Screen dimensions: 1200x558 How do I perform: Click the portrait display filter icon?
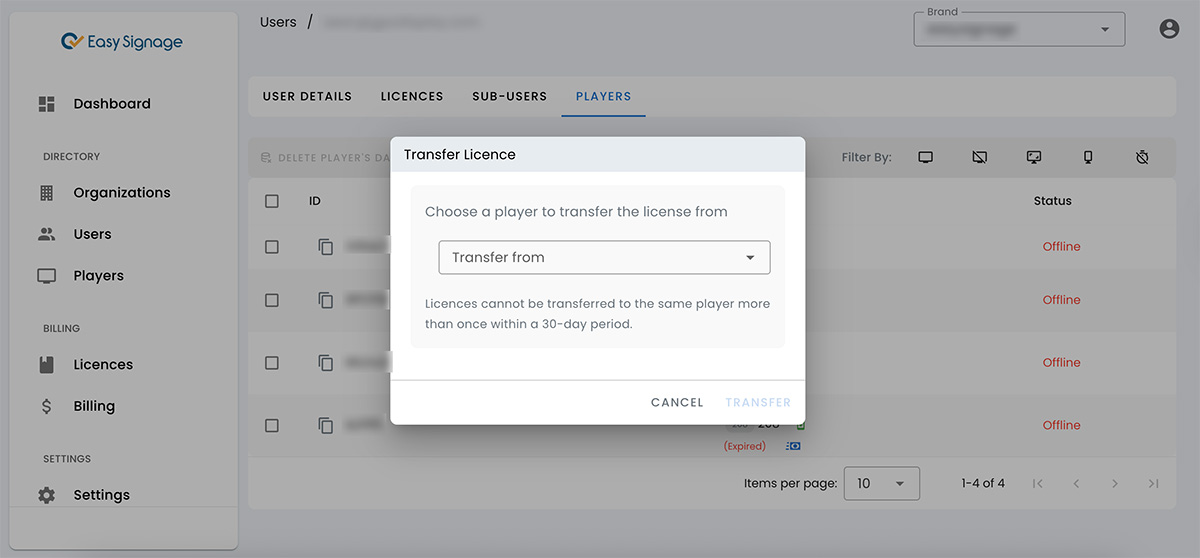(1088, 157)
